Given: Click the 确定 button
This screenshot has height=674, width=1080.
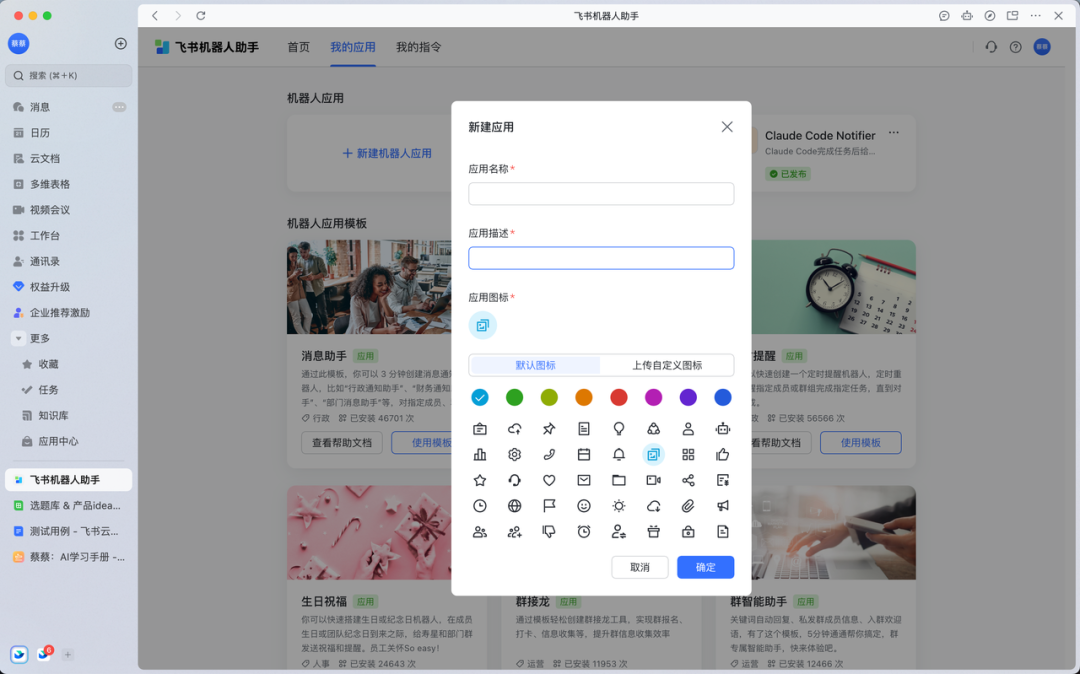Looking at the screenshot, I should (x=705, y=567).
